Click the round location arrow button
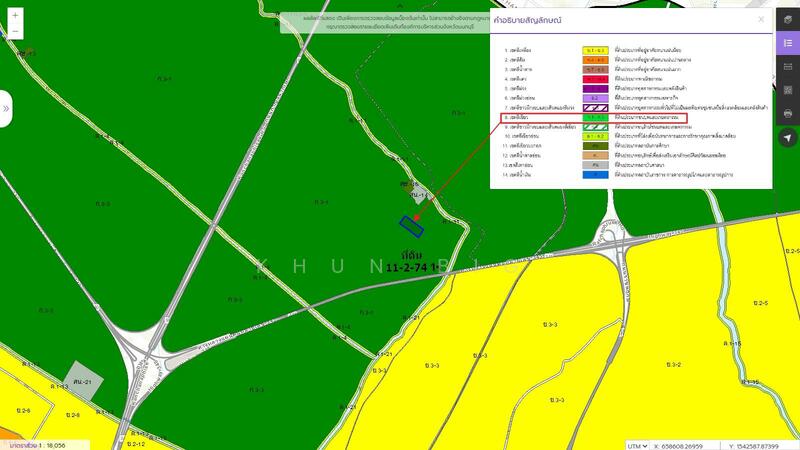800x450 pixels. (x=787, y=139)
